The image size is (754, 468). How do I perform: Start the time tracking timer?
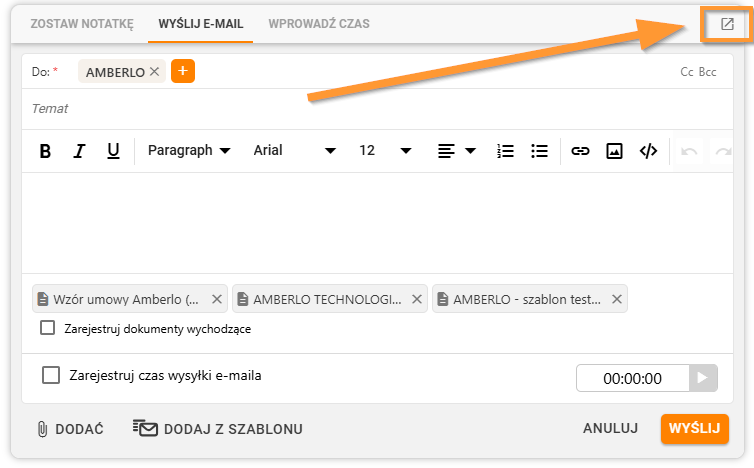click(703, 378)
